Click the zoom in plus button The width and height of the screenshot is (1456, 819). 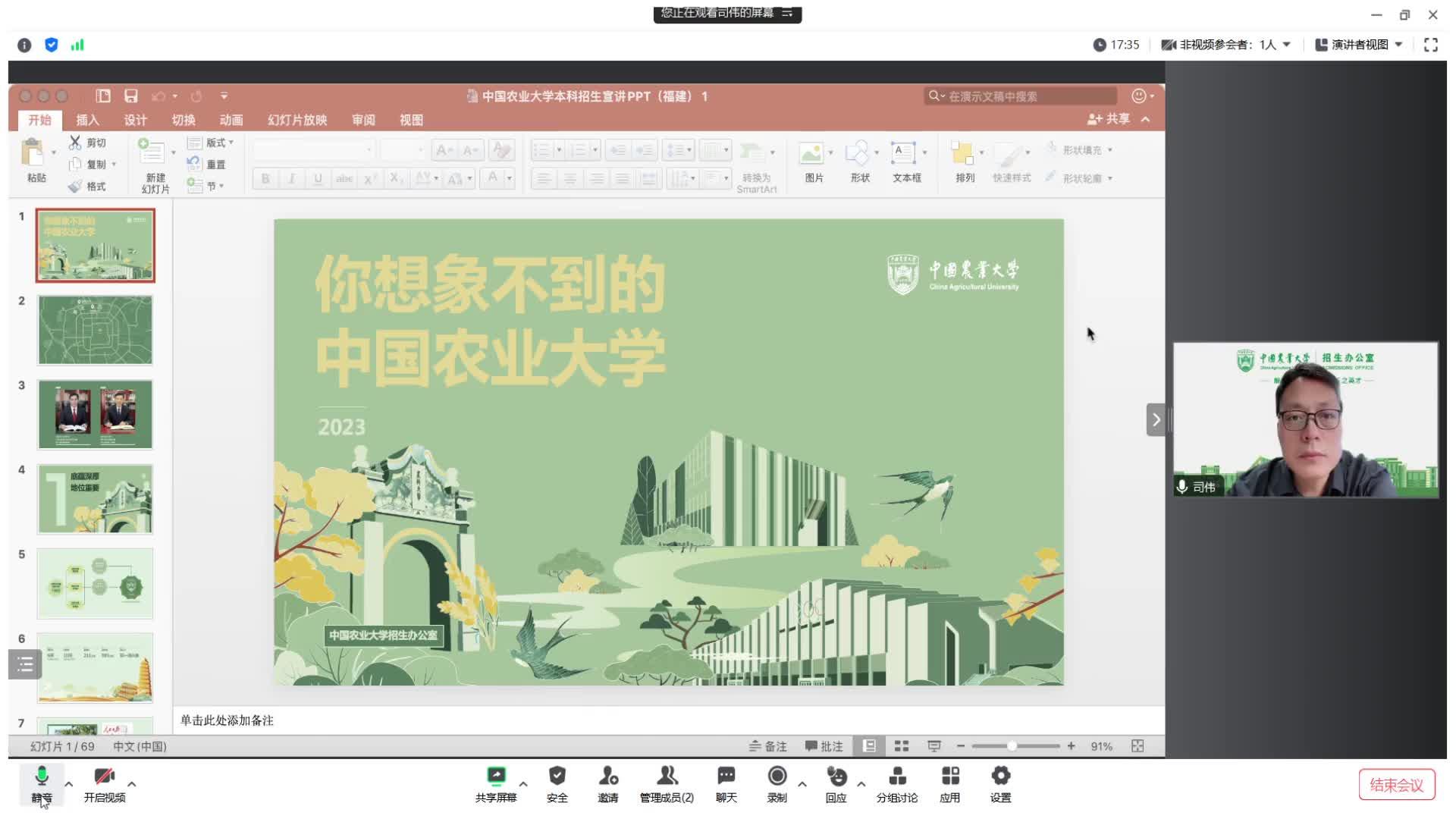click(1071, 746)
